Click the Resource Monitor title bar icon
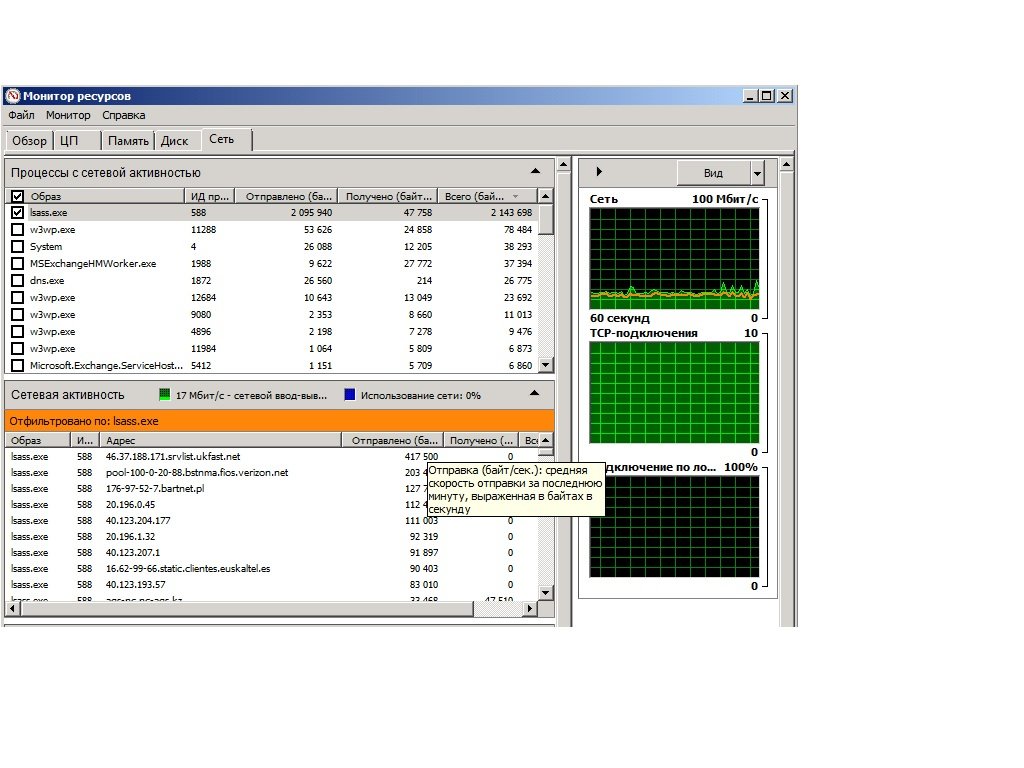The width and height of the screenshot is (1024, 768). click(13, 96)
